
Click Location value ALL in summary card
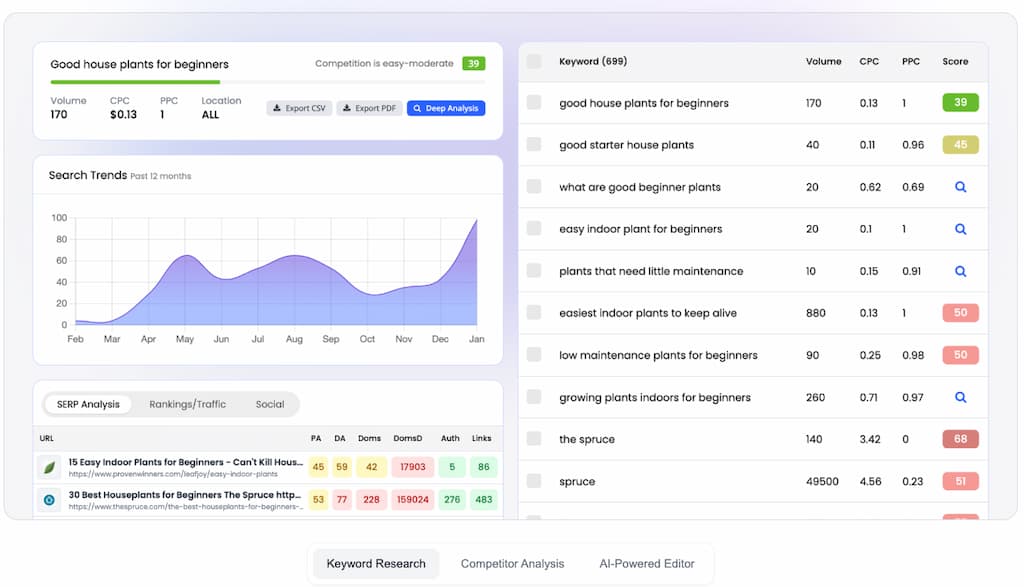210,115
